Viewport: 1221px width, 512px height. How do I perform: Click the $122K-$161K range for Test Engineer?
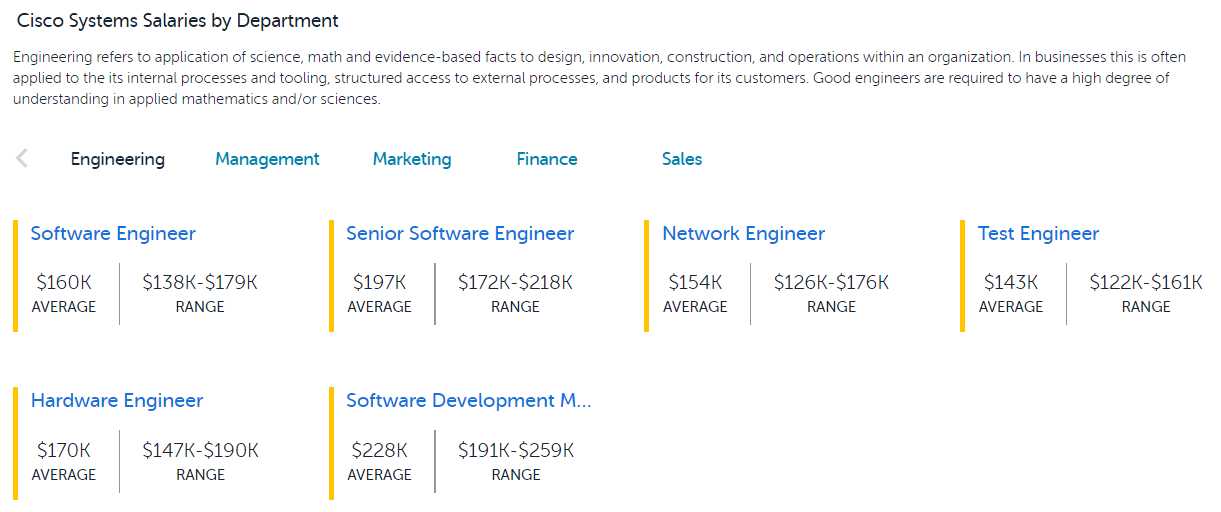click(1146, 283)
